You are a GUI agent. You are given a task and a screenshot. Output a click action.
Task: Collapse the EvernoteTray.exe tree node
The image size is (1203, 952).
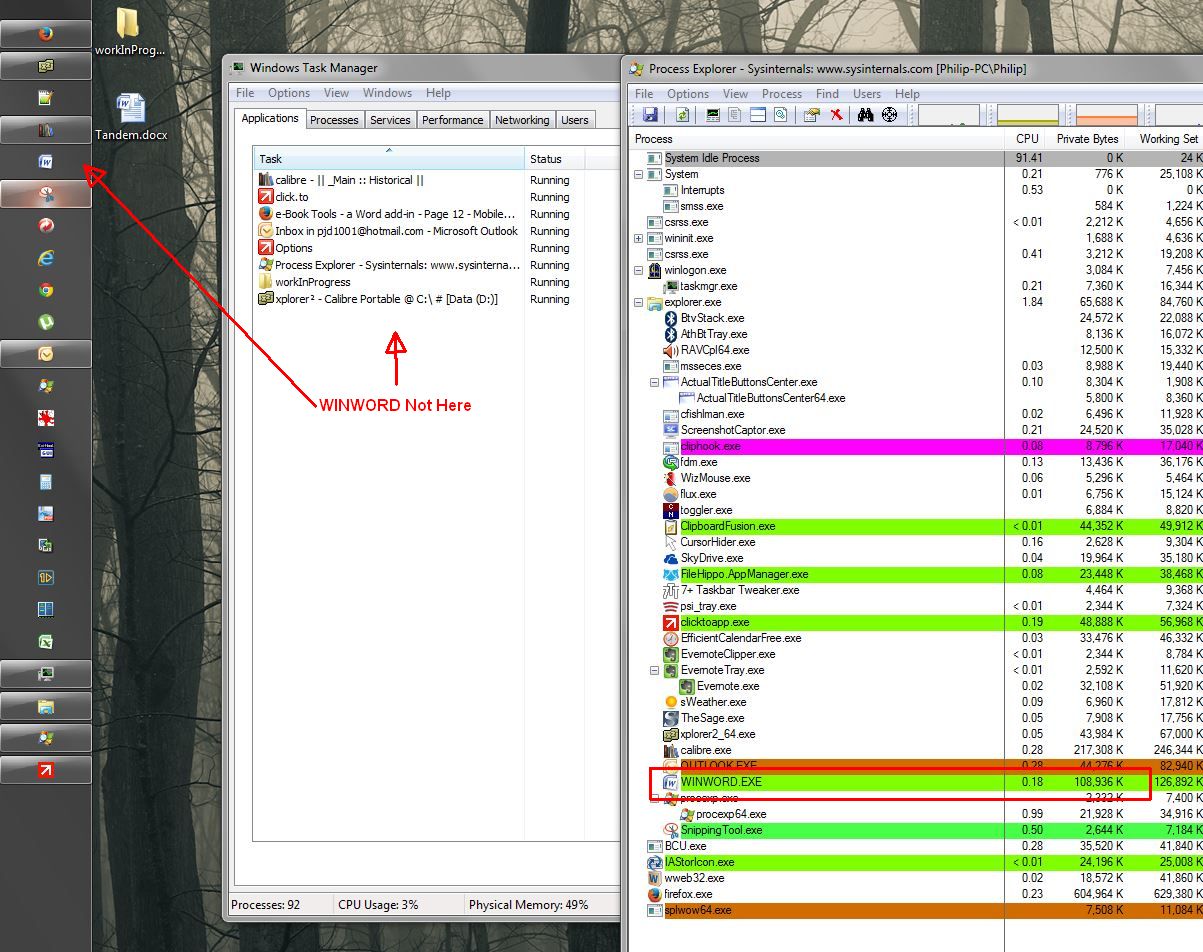[x=655, y=670]
